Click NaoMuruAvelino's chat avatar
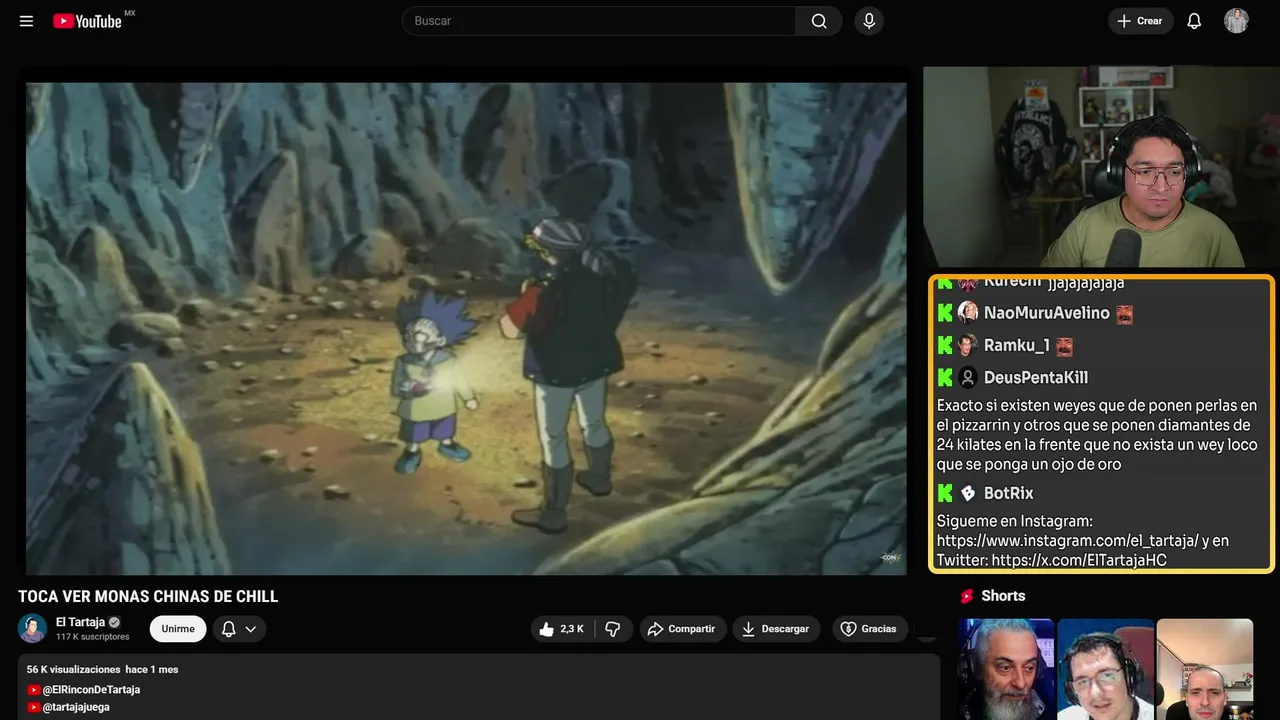The image size is (1280, 720). coord(968,313)
